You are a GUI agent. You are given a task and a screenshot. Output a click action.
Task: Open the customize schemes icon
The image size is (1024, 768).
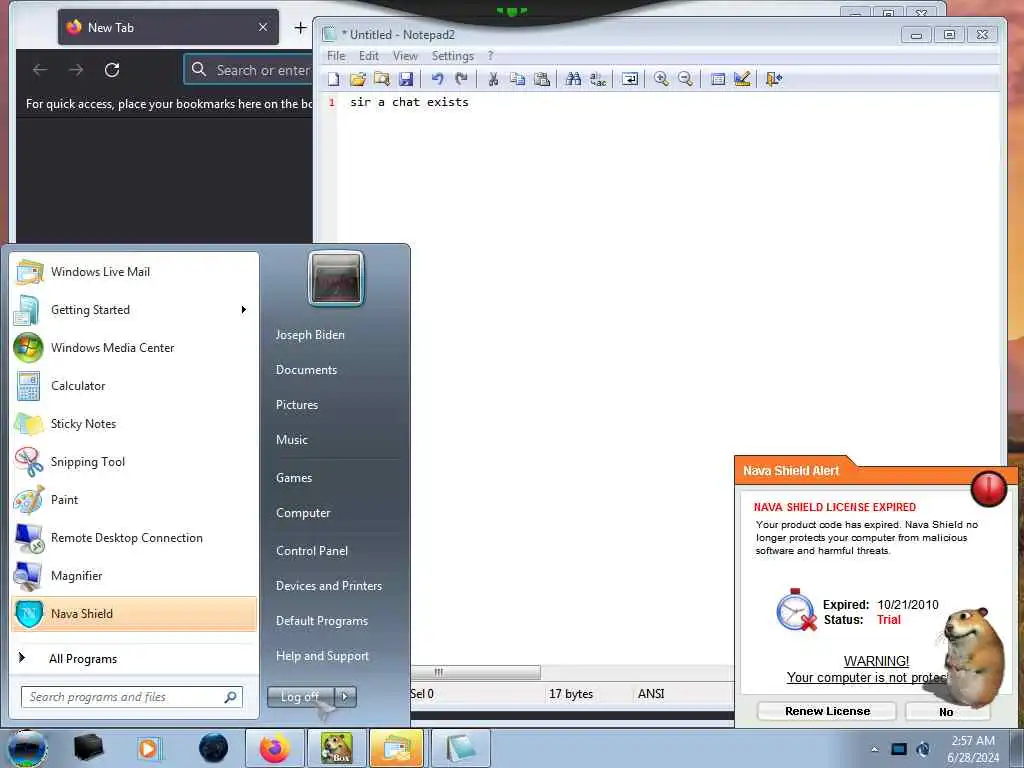pos(742,79)
